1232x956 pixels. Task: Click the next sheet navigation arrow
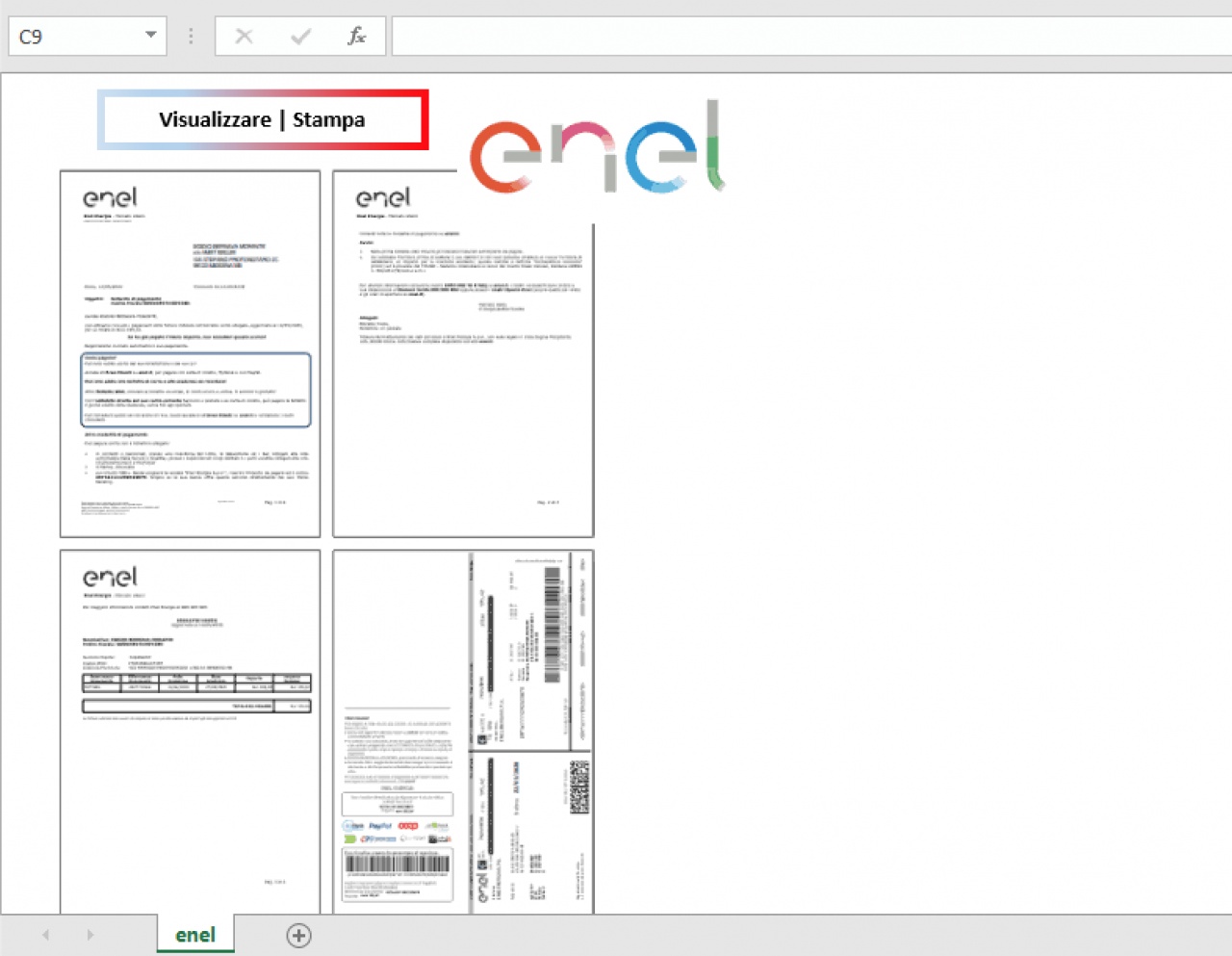pyautogui.click(x=90, y=935)
